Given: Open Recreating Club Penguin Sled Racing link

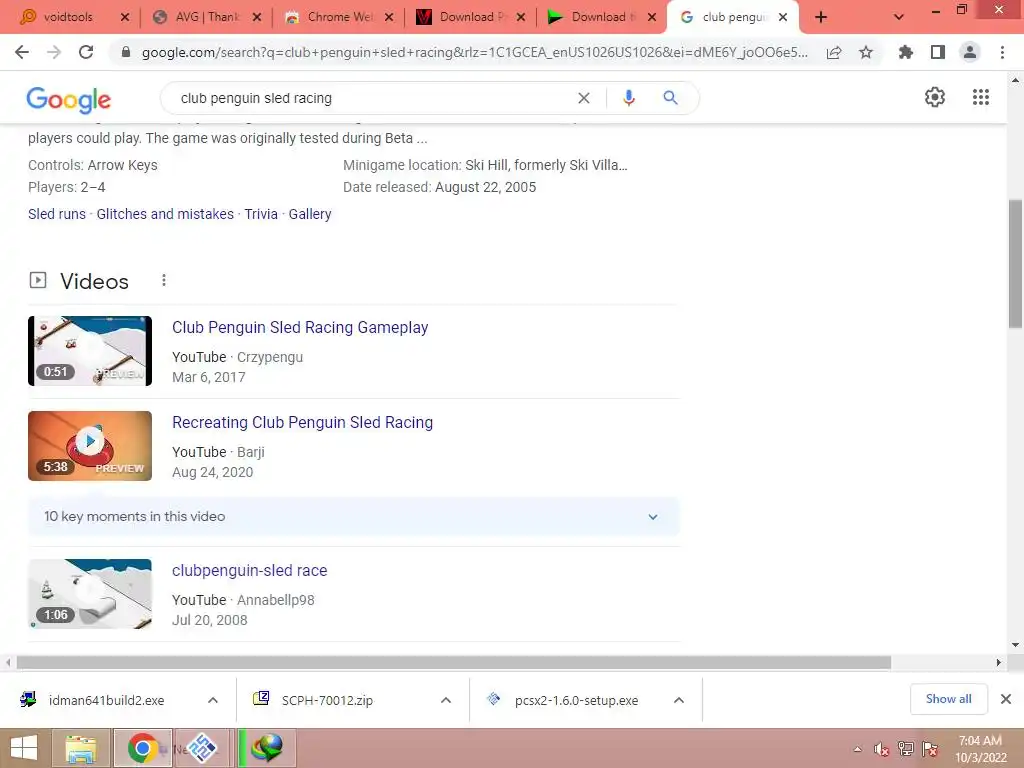Looking at the screenshot, I should (x=302, y=423).
